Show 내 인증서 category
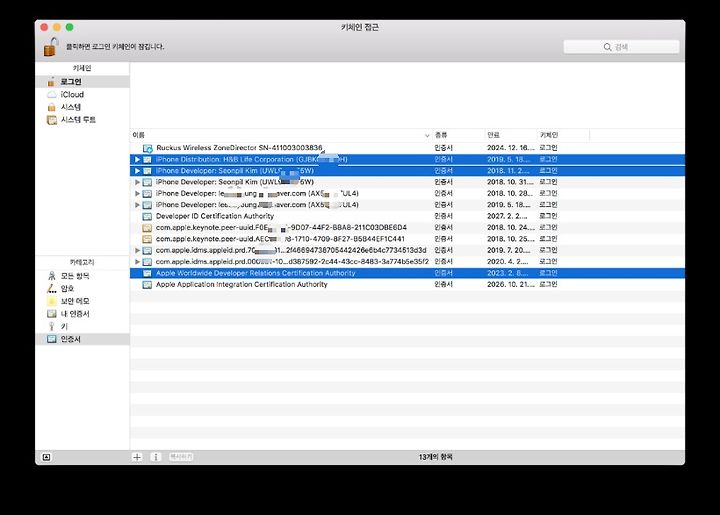This screenshot has height=515, width=720. click(83, 314)
